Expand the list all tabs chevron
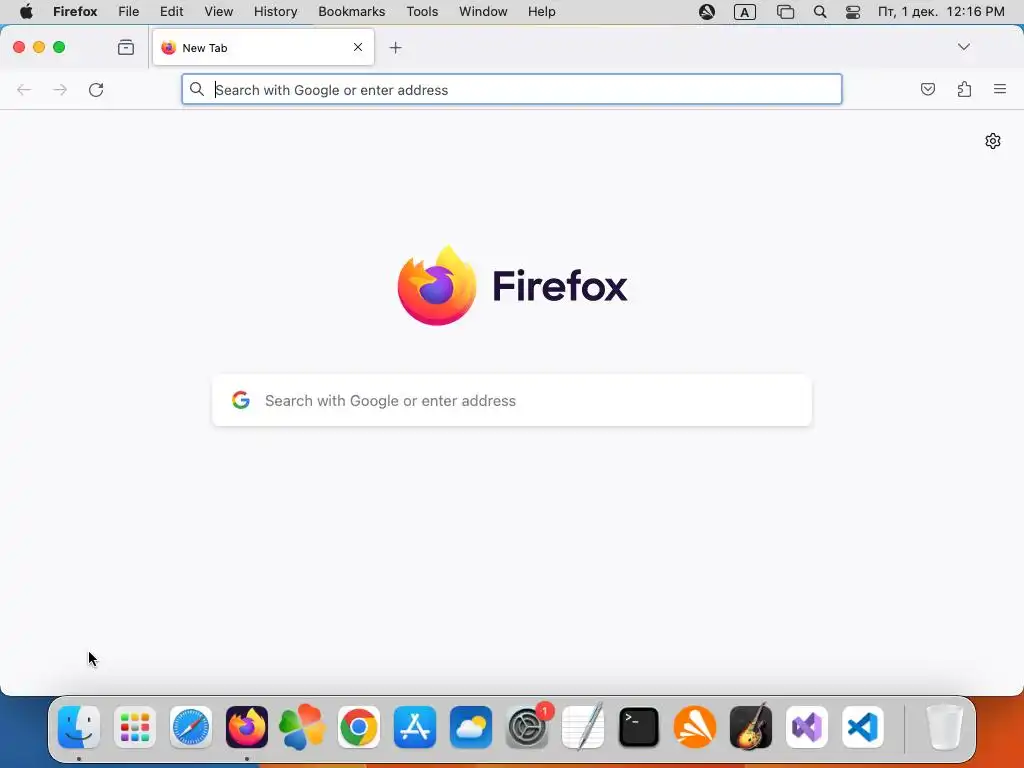Image resolution: width=1024 pixels, height=768 pixels. coord(964,47)
